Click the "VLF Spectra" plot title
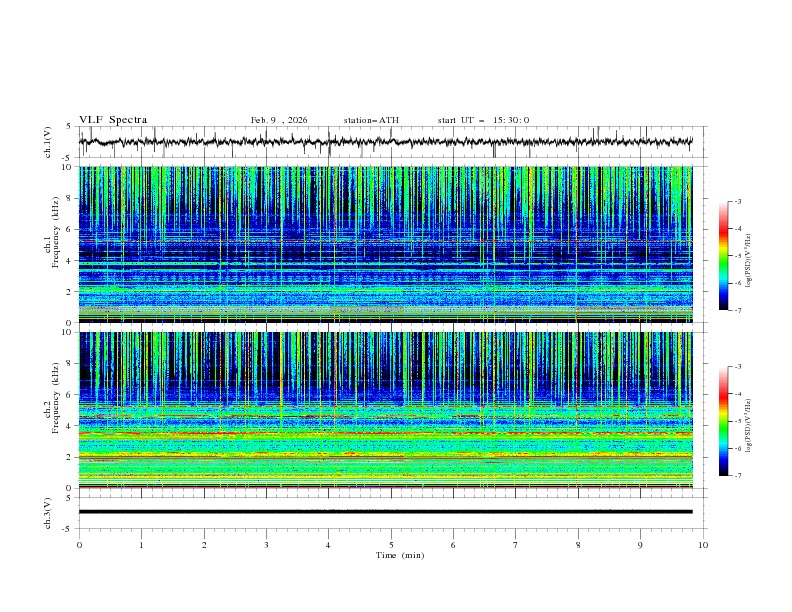The width and height of the screenshot is (792, 612). tap(113, 120)
